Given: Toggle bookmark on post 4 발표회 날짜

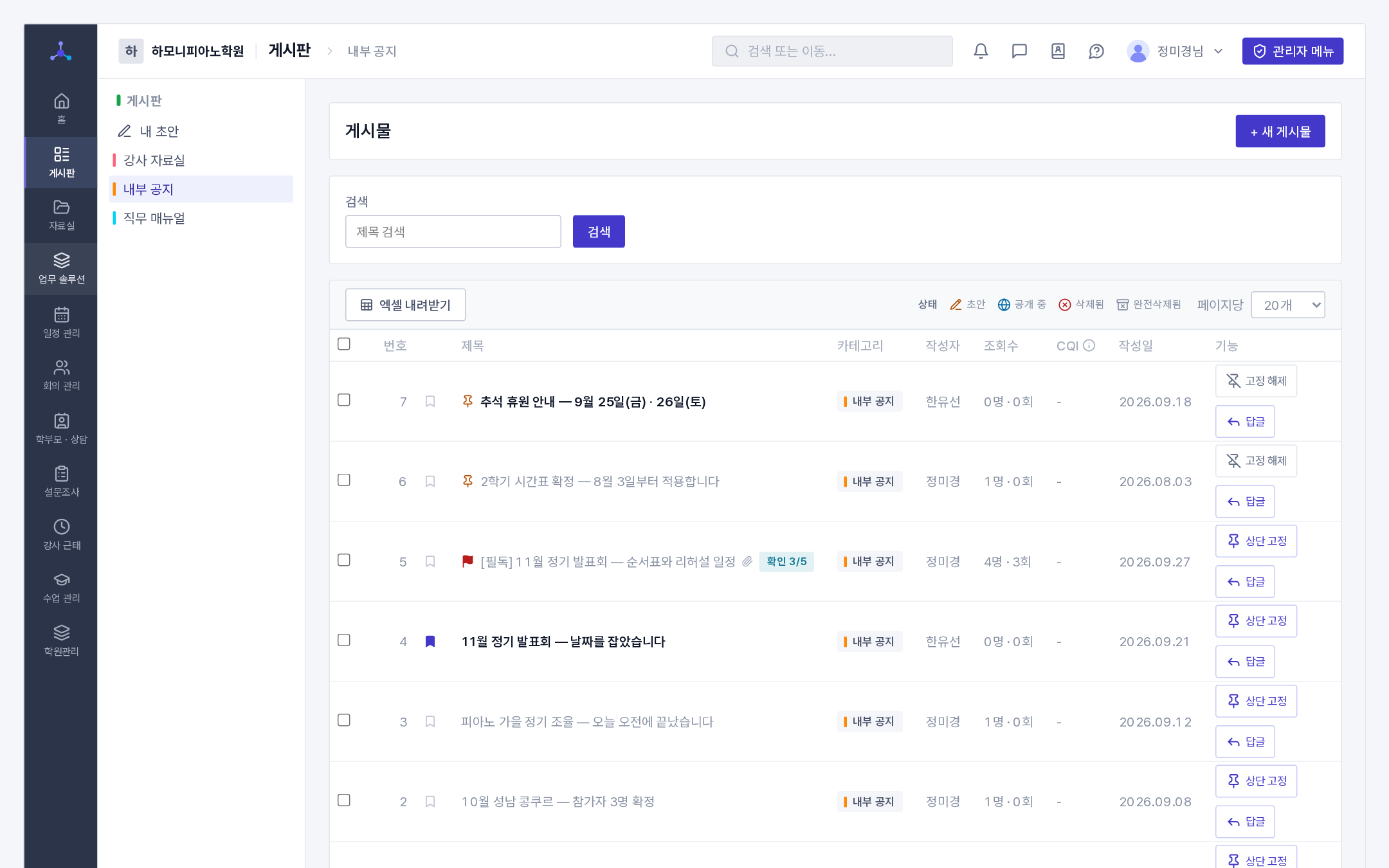Looking at the screenshot, I should tap(430, 641).
